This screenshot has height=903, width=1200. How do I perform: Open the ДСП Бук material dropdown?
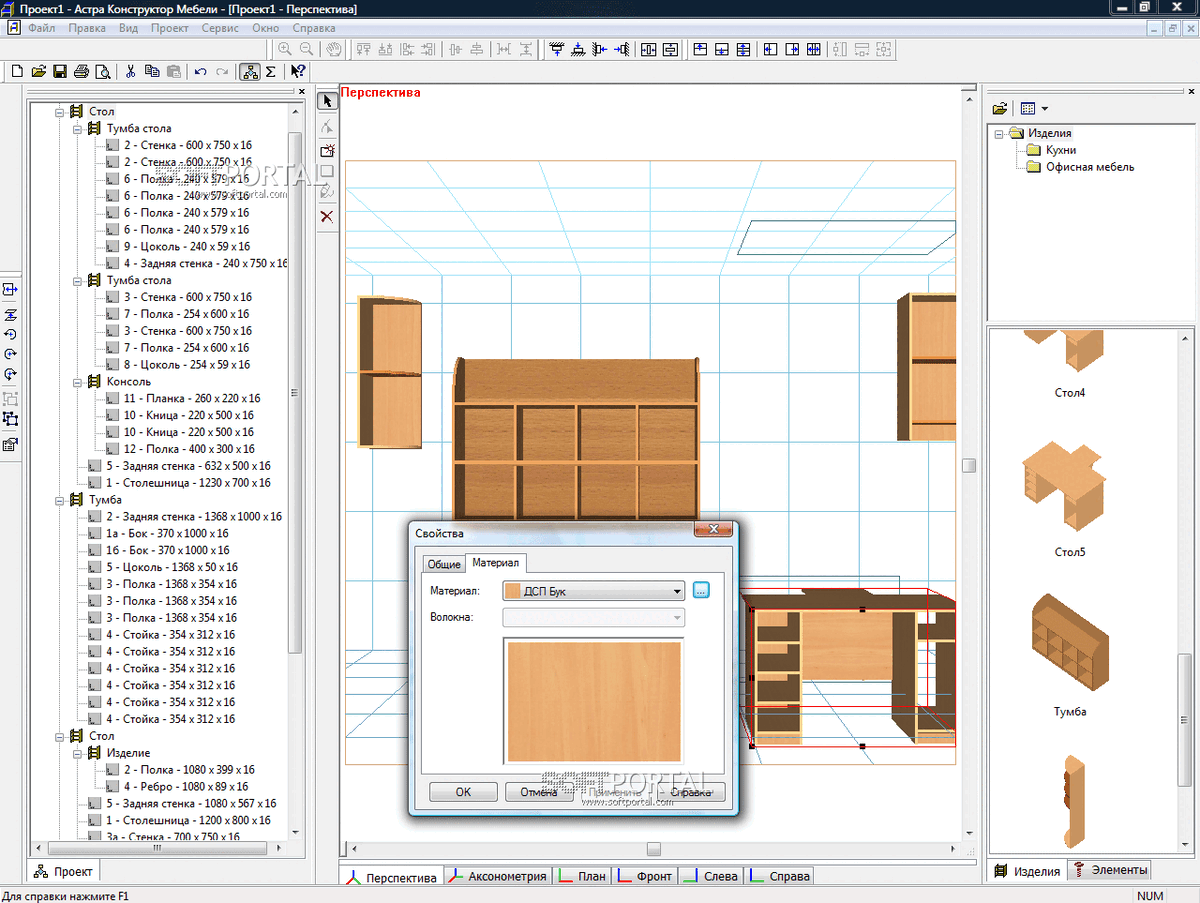click(x=677, y=591)
